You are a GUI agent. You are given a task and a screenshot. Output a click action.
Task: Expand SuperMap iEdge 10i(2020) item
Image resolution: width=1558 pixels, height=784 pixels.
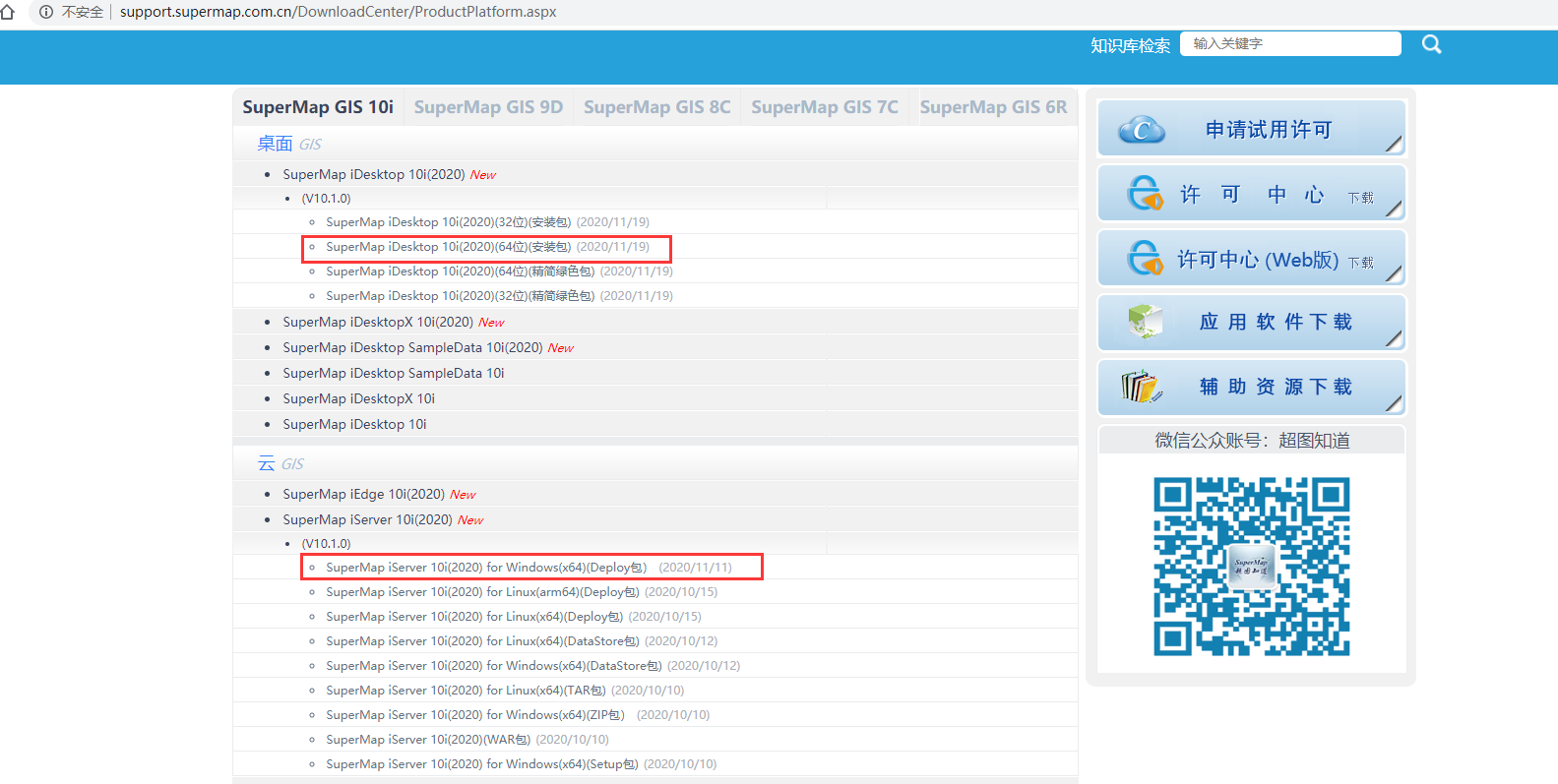364,494
